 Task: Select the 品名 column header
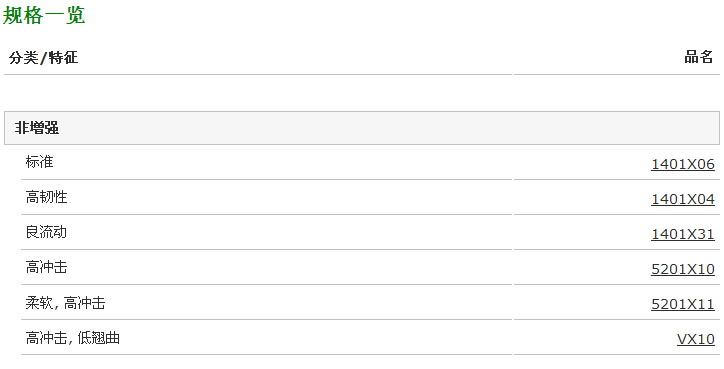699,57
